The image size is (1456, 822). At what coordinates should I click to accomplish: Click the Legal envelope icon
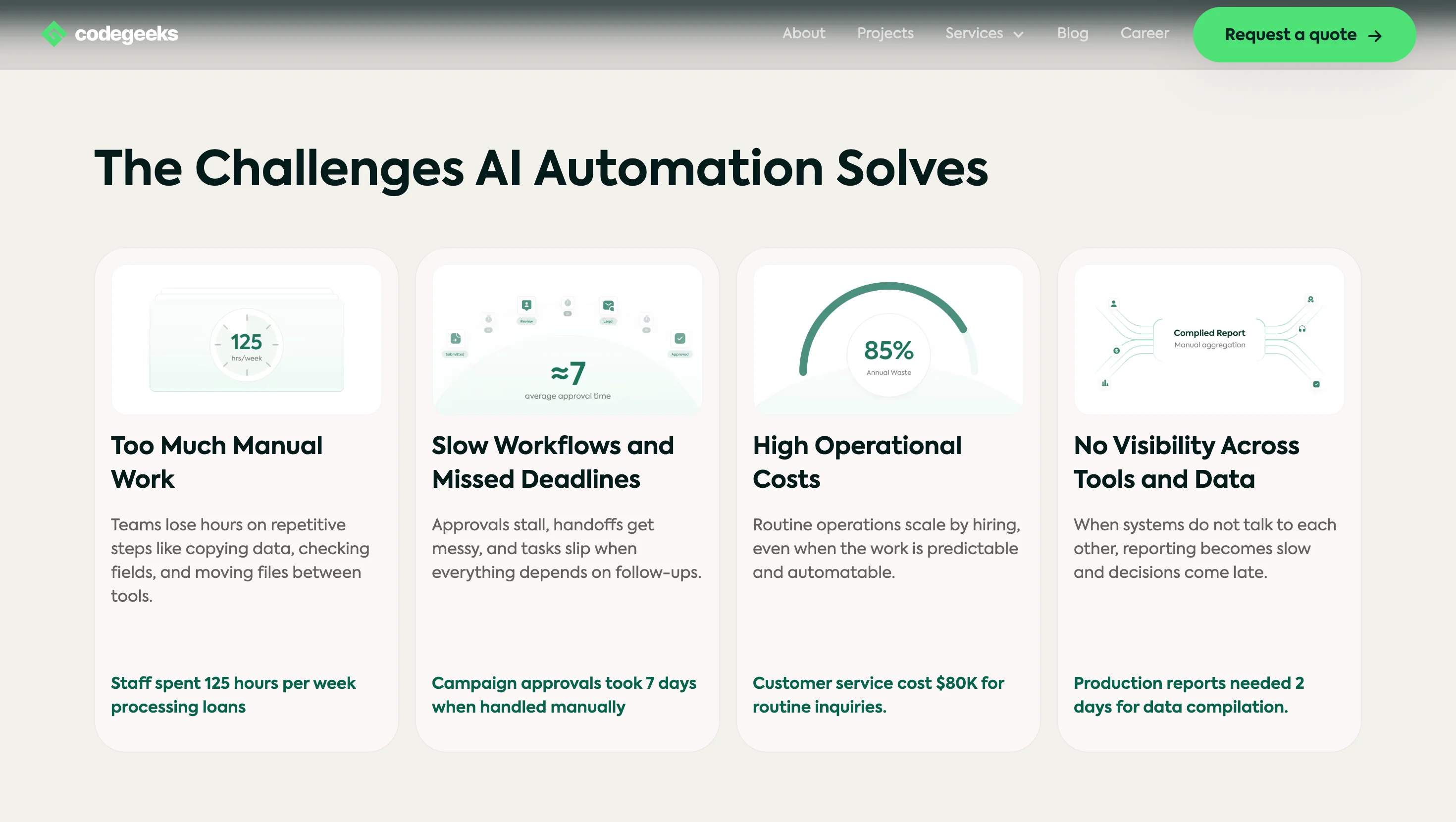pyautogui.click(x=608, y=306)
